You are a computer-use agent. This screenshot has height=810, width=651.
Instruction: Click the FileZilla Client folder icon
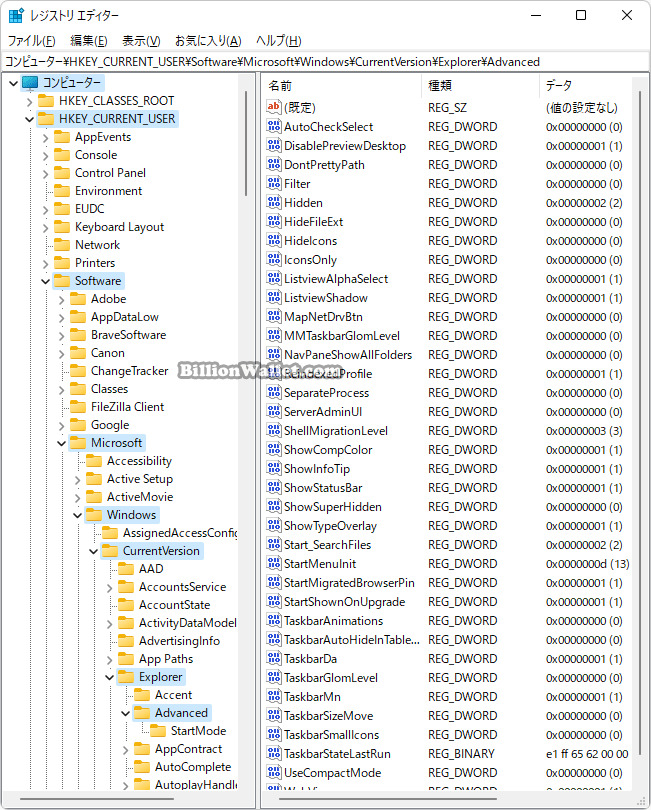(x=78, y=407)
